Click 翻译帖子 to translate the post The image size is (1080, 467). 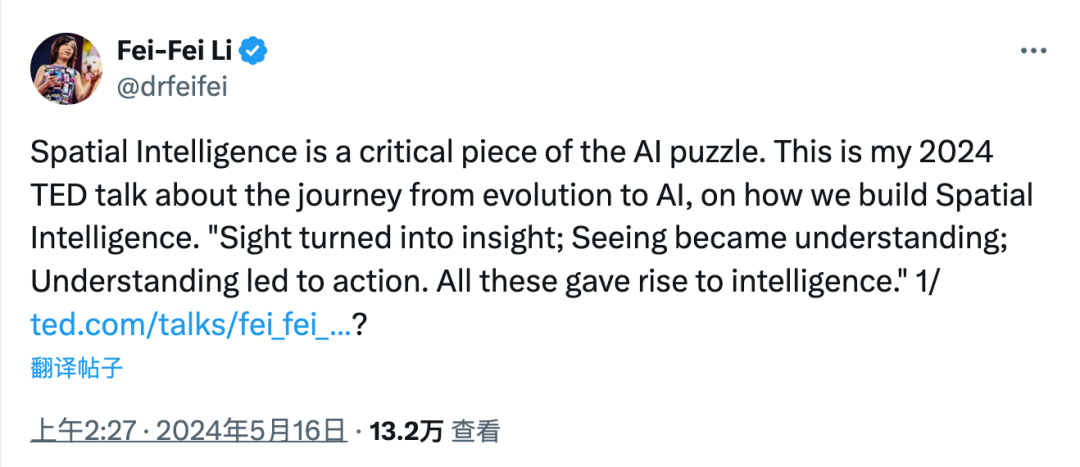(x=76, y=369)
